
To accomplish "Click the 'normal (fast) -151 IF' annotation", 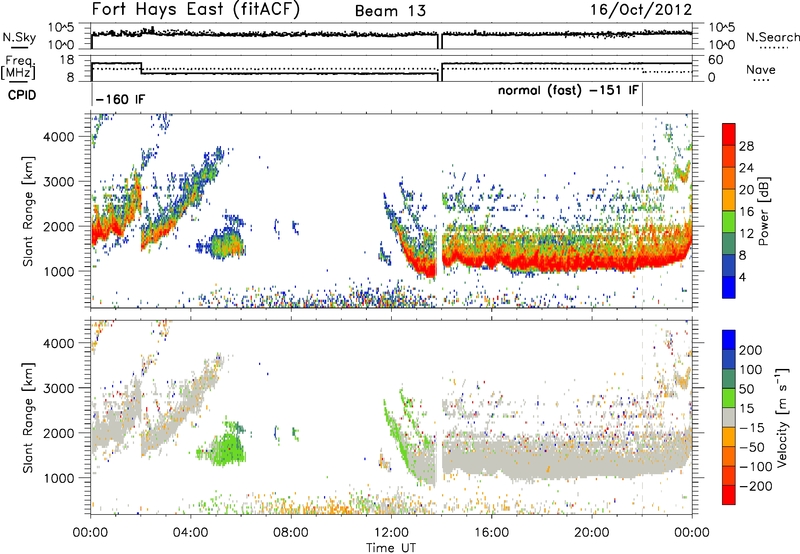I will 568,91.
